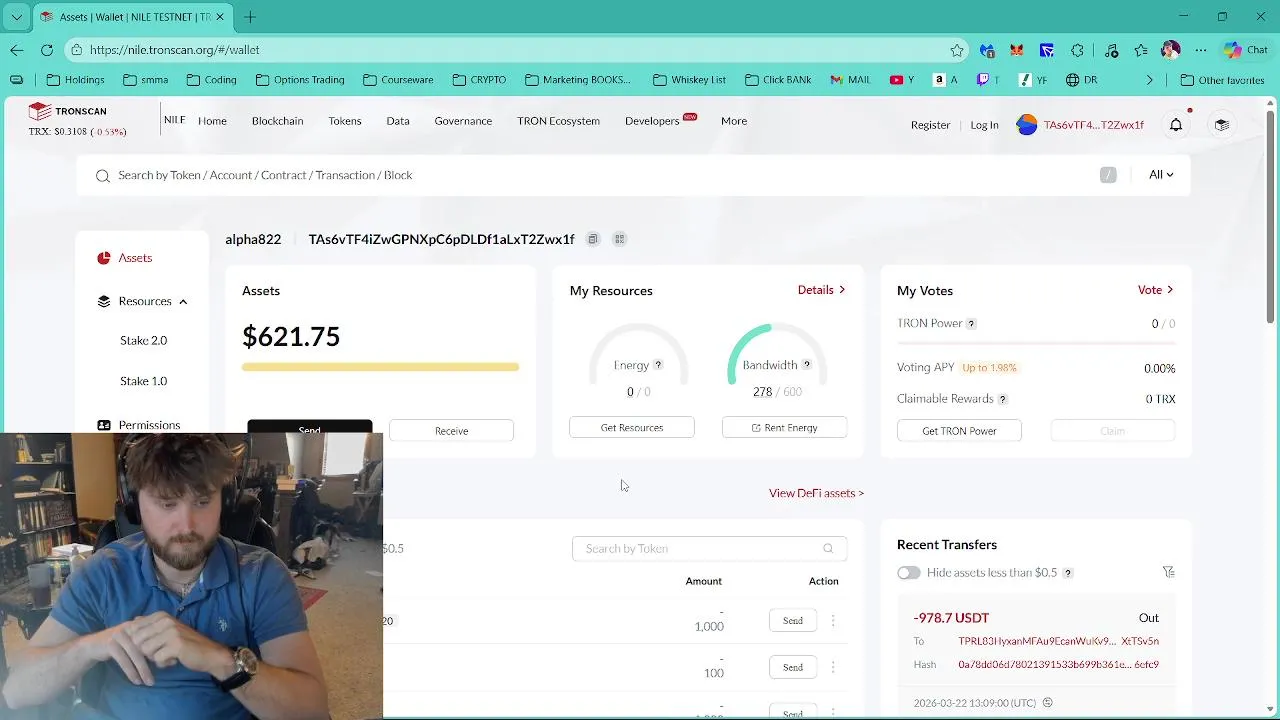Click the TRONSCAN logo

tap(67, 111)
